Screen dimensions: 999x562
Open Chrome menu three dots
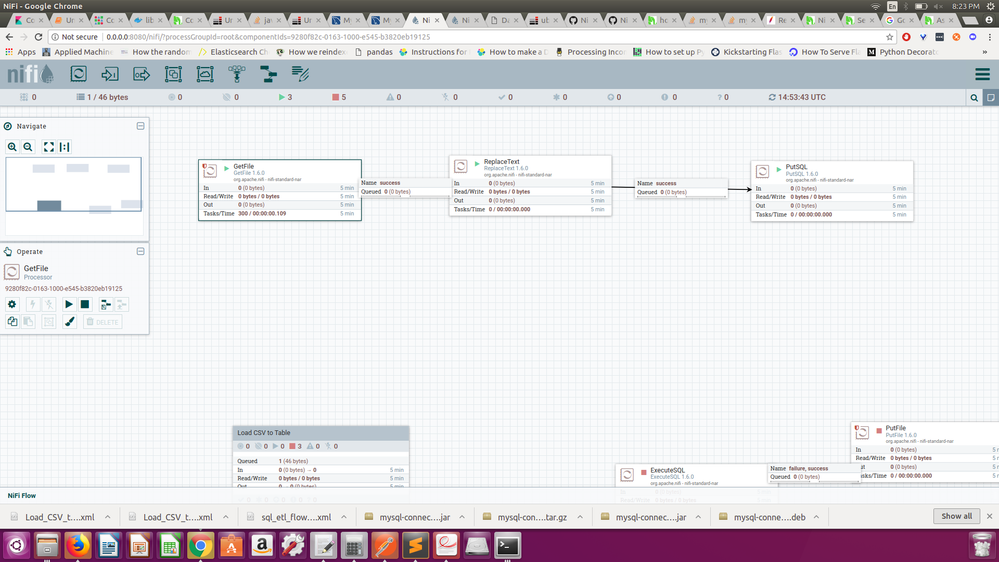point(989,37)
